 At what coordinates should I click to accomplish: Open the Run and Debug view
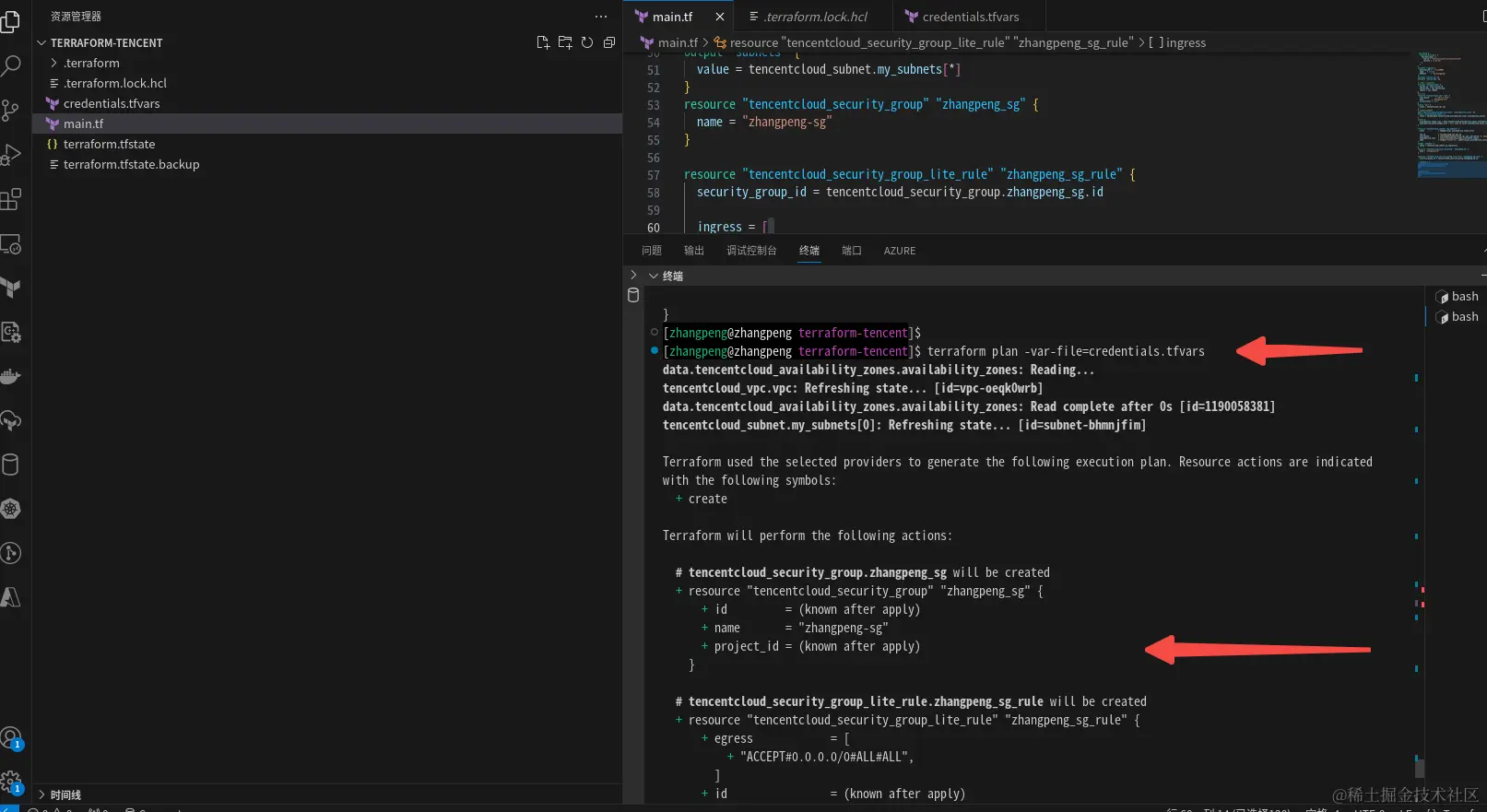point(10,155)
